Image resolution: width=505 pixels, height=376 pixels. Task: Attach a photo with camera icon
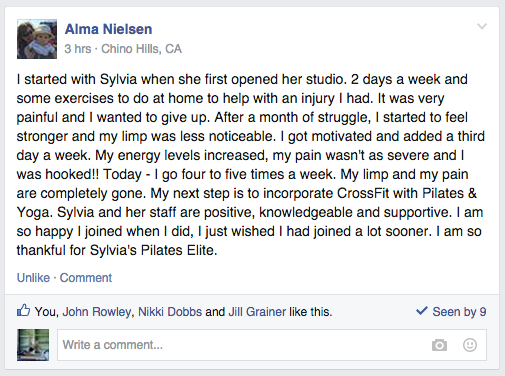pos(439,345)
